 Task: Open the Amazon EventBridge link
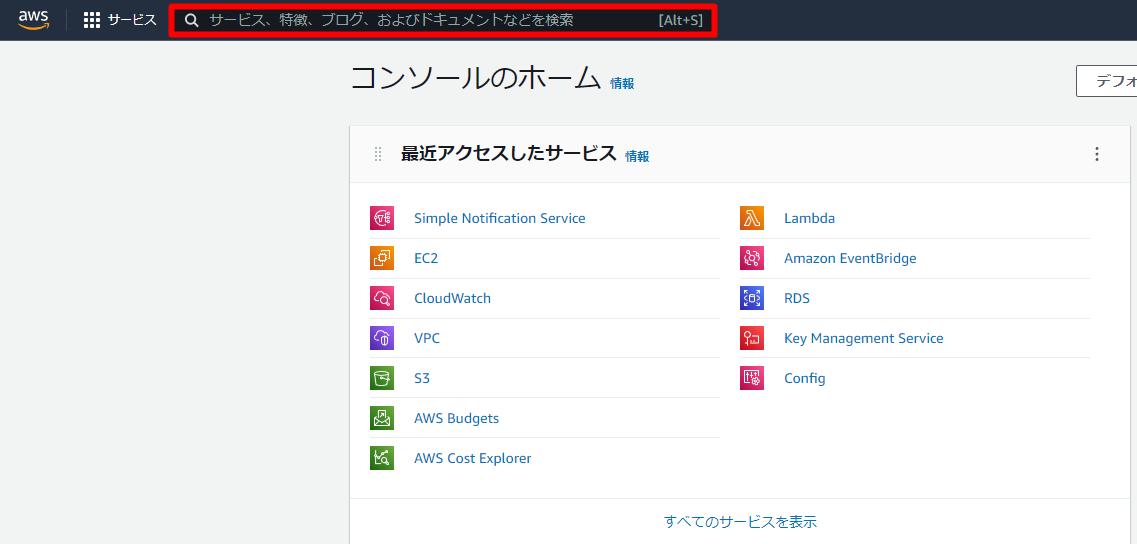click(x=850, y=258)
